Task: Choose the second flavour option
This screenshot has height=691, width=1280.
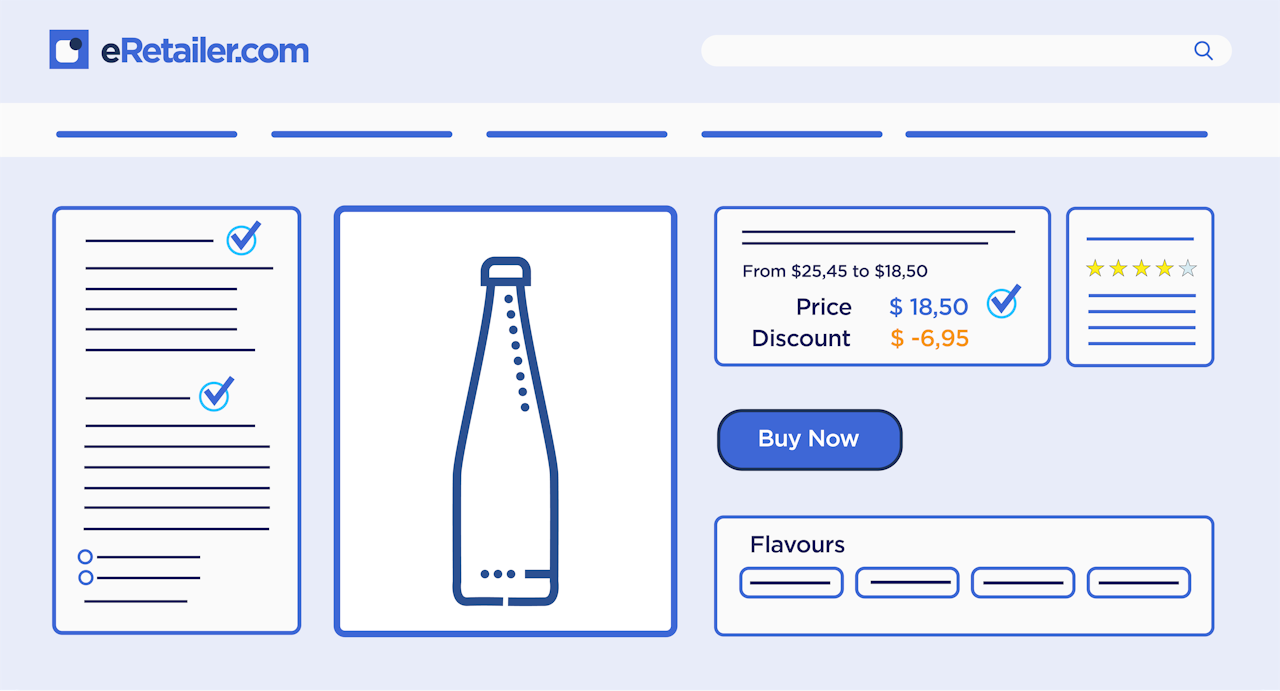Action: click(x=907, y=582)
